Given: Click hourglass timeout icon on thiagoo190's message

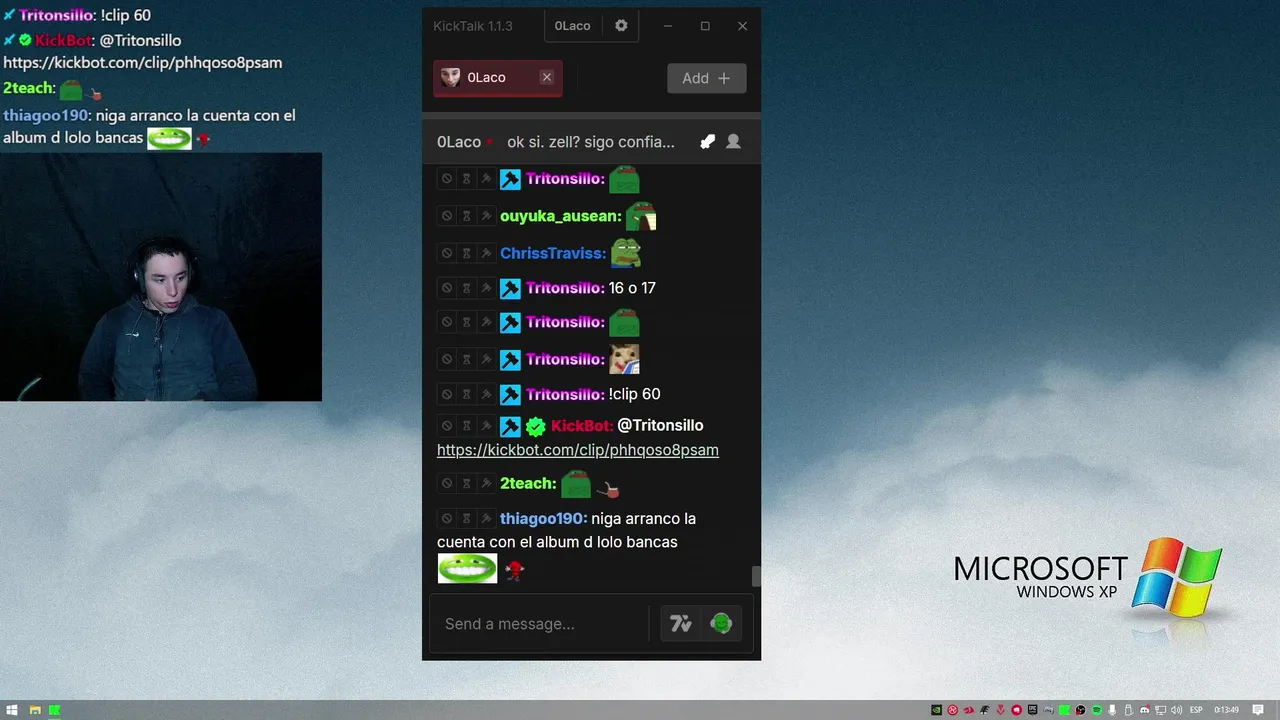Looking at the screenshot, I should (466, 518).
